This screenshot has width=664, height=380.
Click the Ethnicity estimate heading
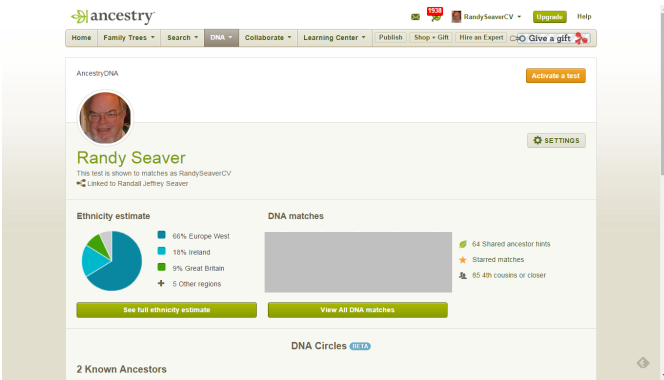[x=113, y=216]
